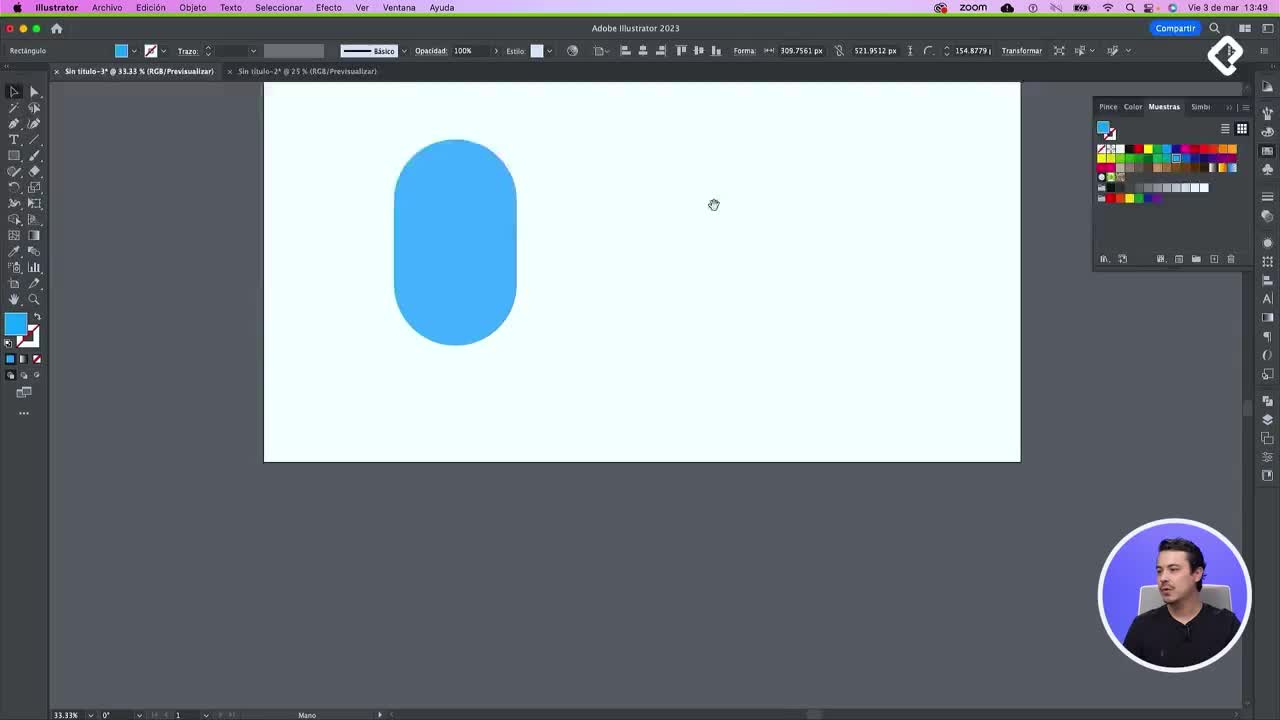1280x720 pixels.
Task: Switch to the Sin título-2 document tab
Action: 307,72
